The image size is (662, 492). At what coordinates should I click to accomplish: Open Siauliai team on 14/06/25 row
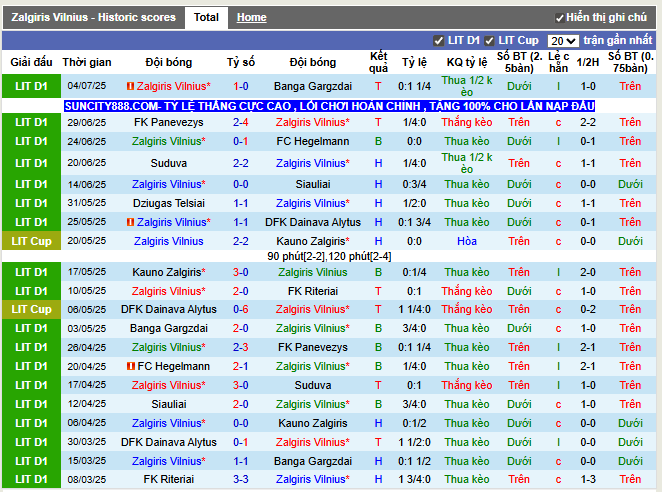[x=313, y=185]
